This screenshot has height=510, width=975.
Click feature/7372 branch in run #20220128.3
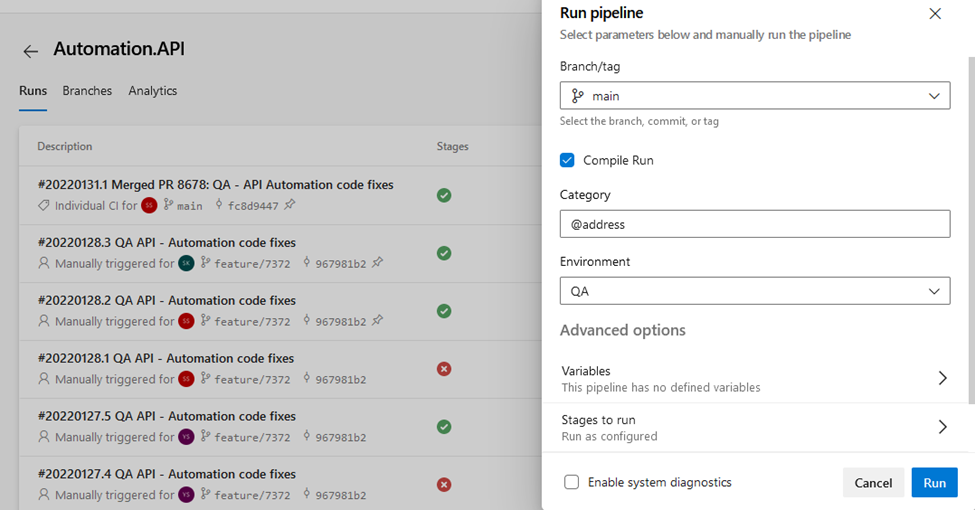252,264
